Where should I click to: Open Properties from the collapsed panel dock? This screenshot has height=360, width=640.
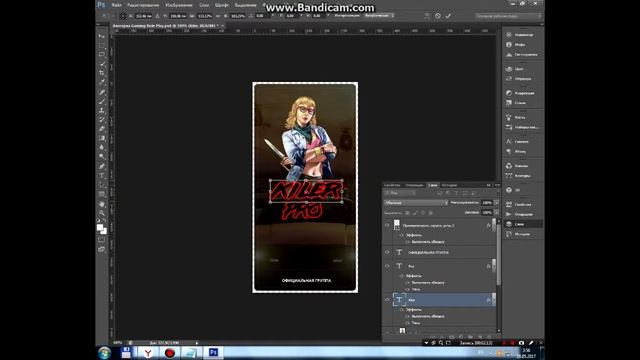pyautogui.click(x=523, y=204)
